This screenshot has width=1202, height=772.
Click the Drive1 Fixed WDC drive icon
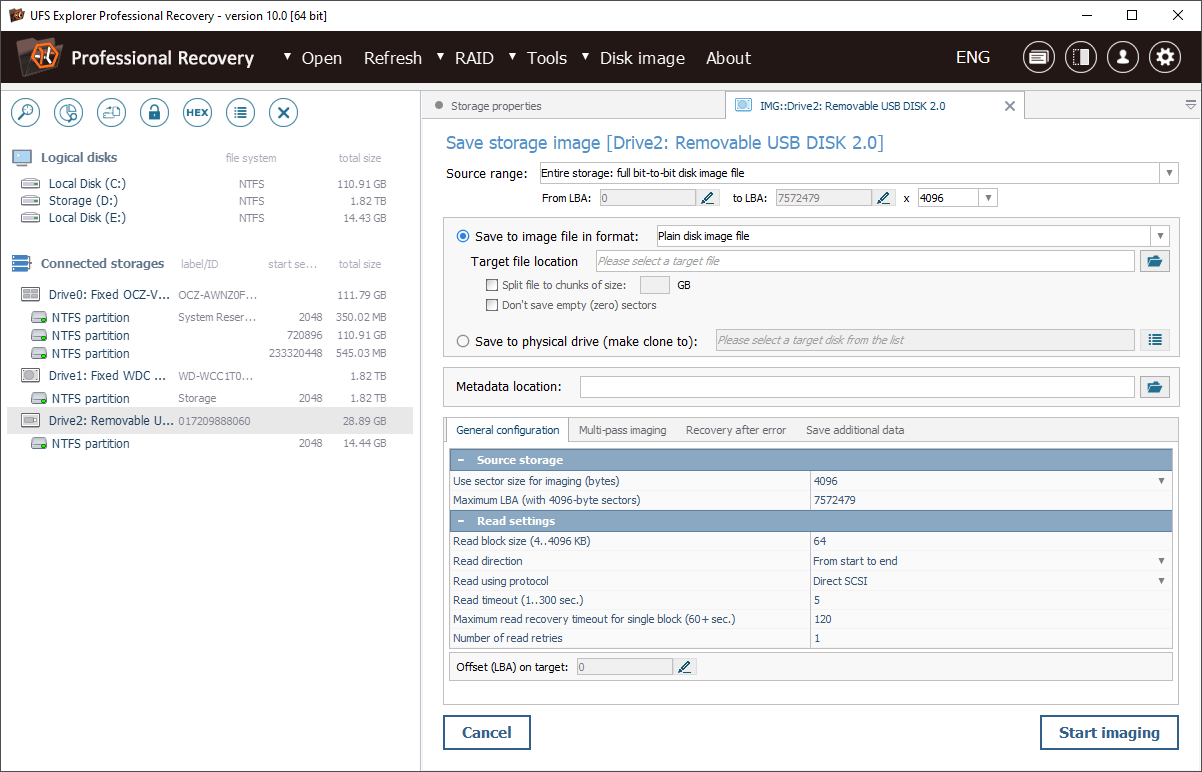[x=30, y=376]
